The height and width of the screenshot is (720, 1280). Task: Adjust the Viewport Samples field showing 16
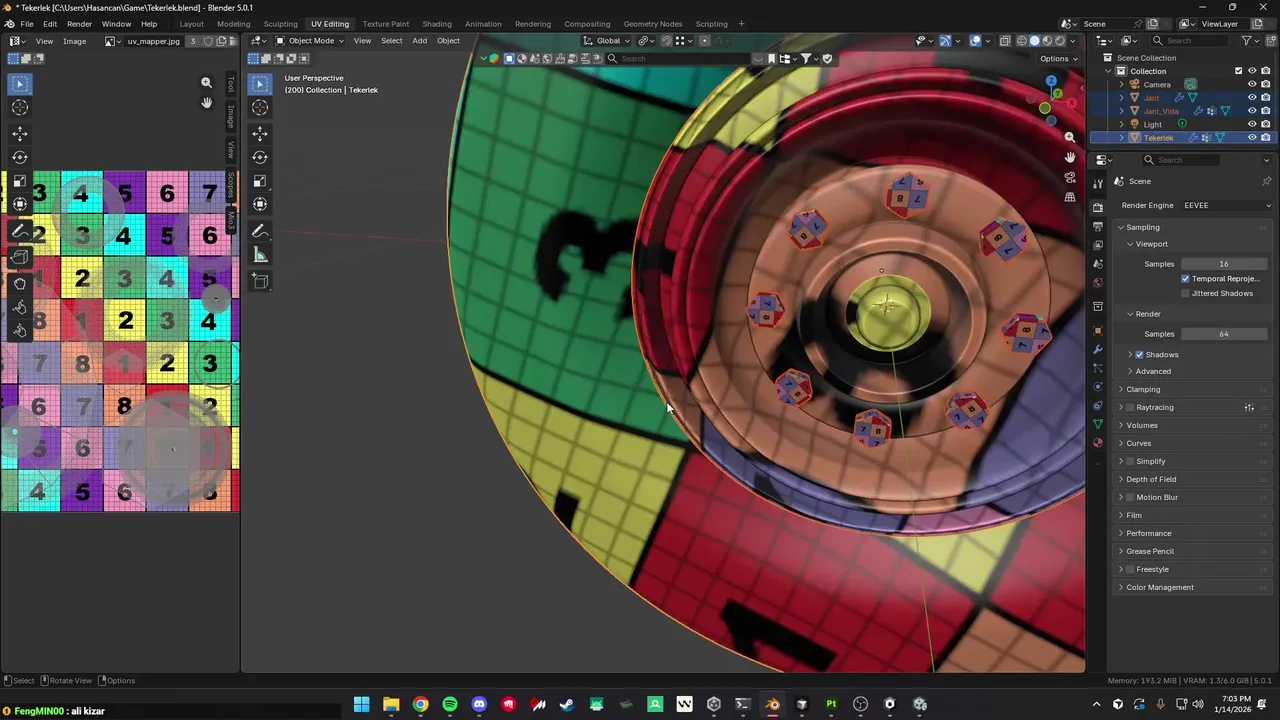1224,264
